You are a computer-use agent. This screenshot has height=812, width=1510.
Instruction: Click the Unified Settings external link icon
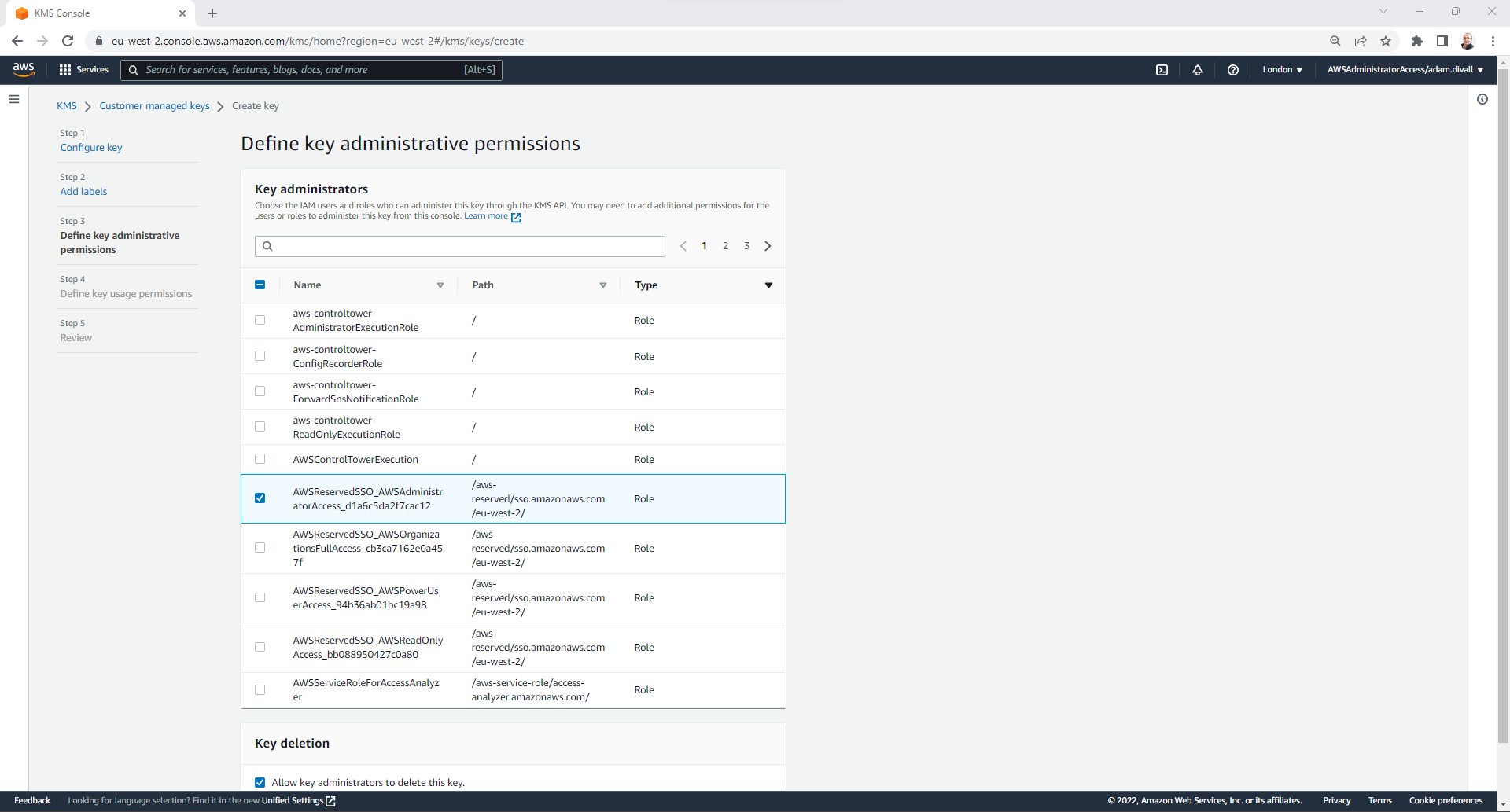(330, 801)
